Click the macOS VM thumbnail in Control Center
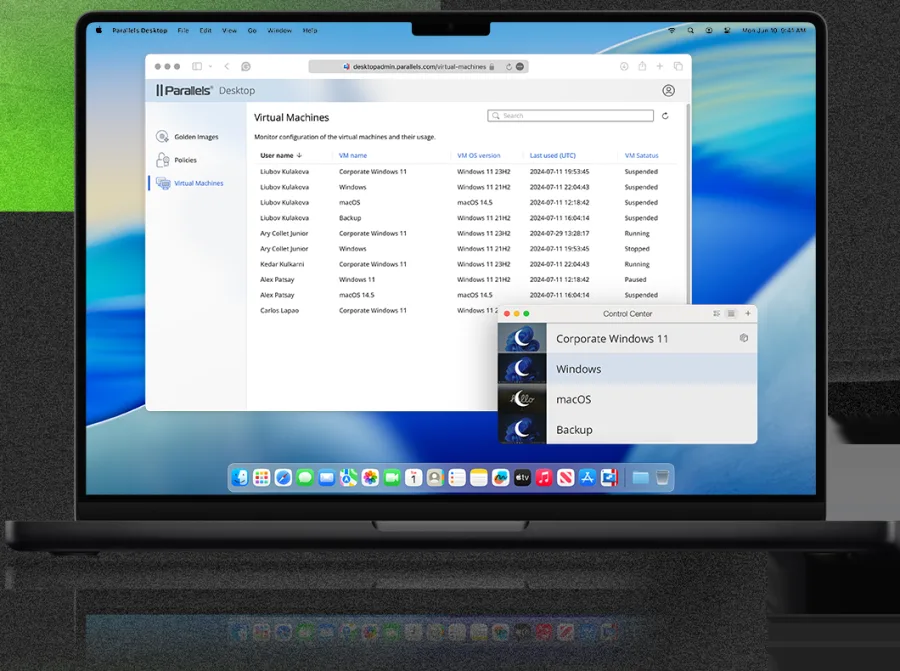The image size is (900, 671). point(522,400)
